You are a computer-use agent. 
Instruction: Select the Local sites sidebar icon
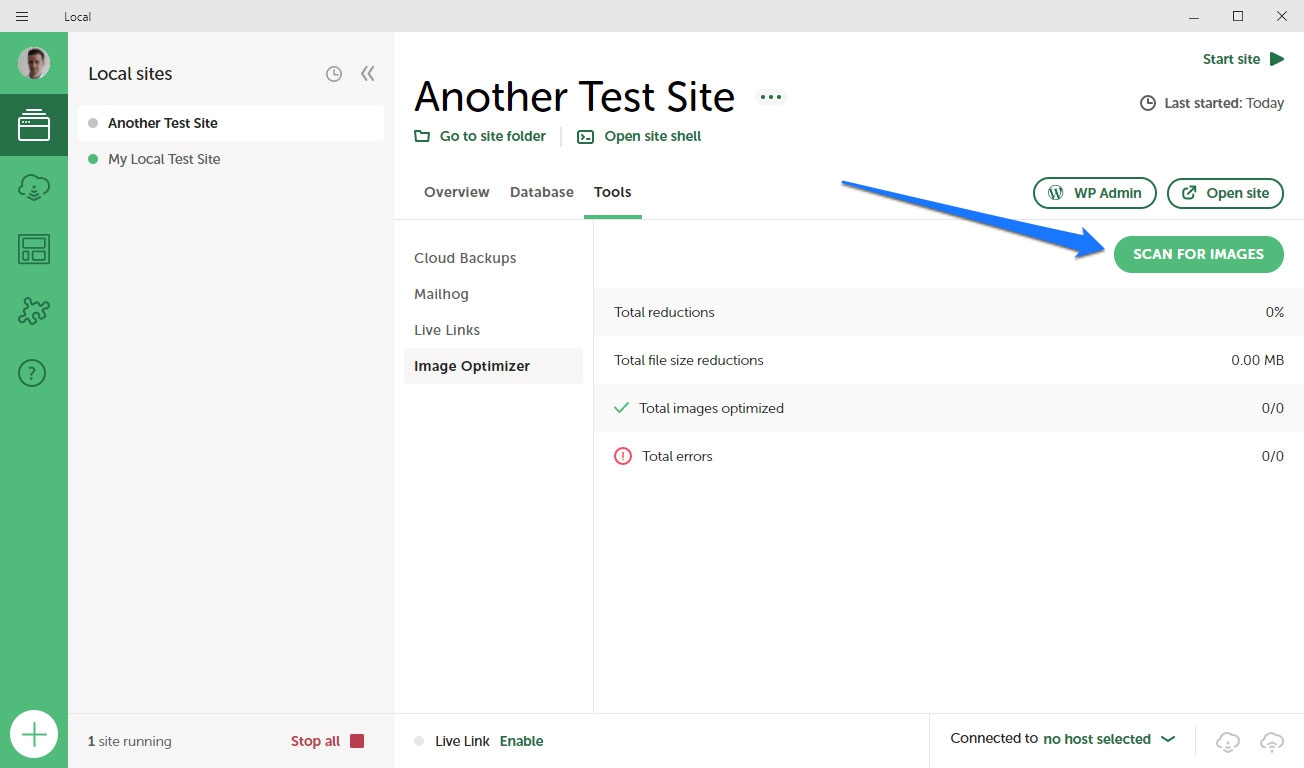[34, 125]
